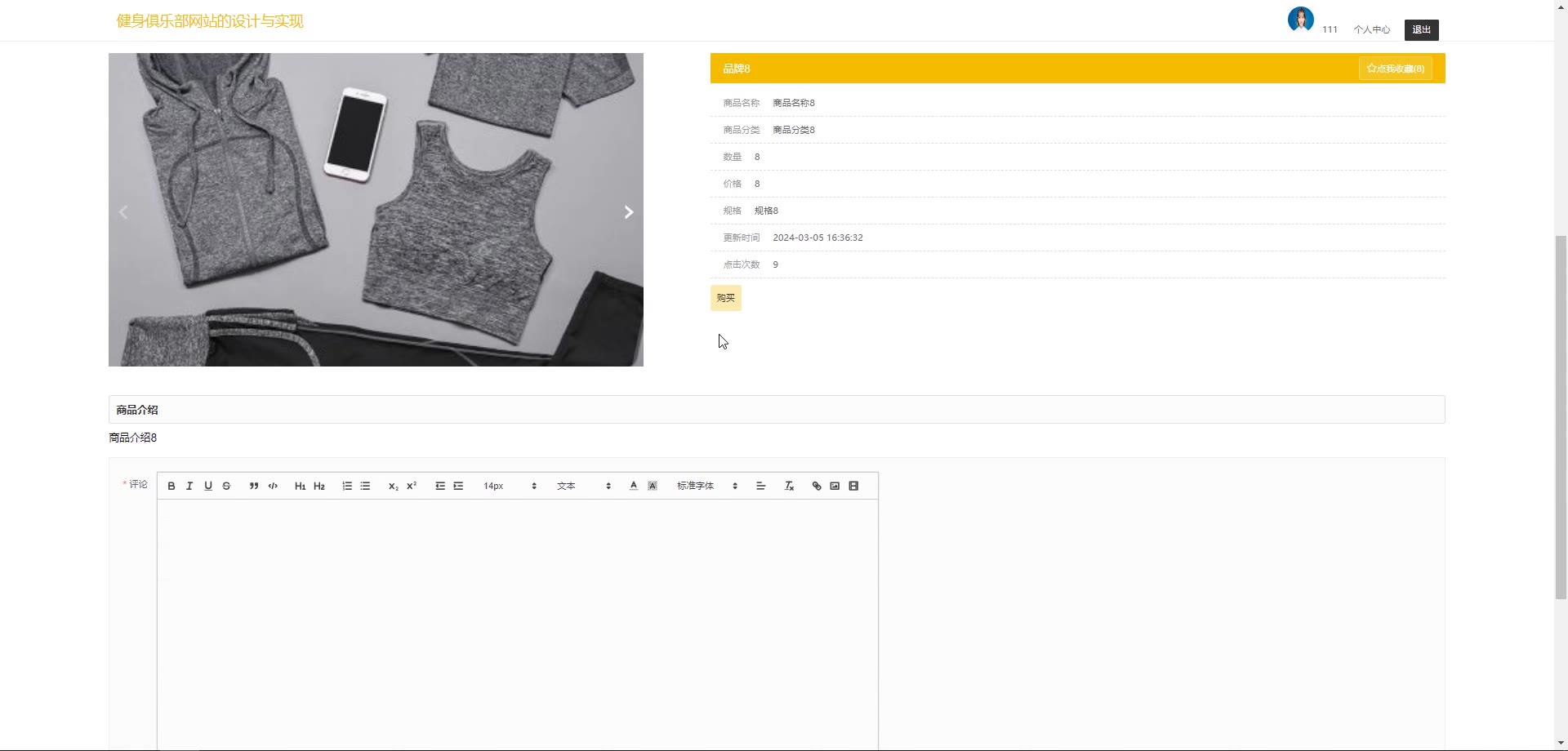This screenshot has height=751, width=1568.
Task: Apply Heading 2 style
Action: [x=319, y=486]
